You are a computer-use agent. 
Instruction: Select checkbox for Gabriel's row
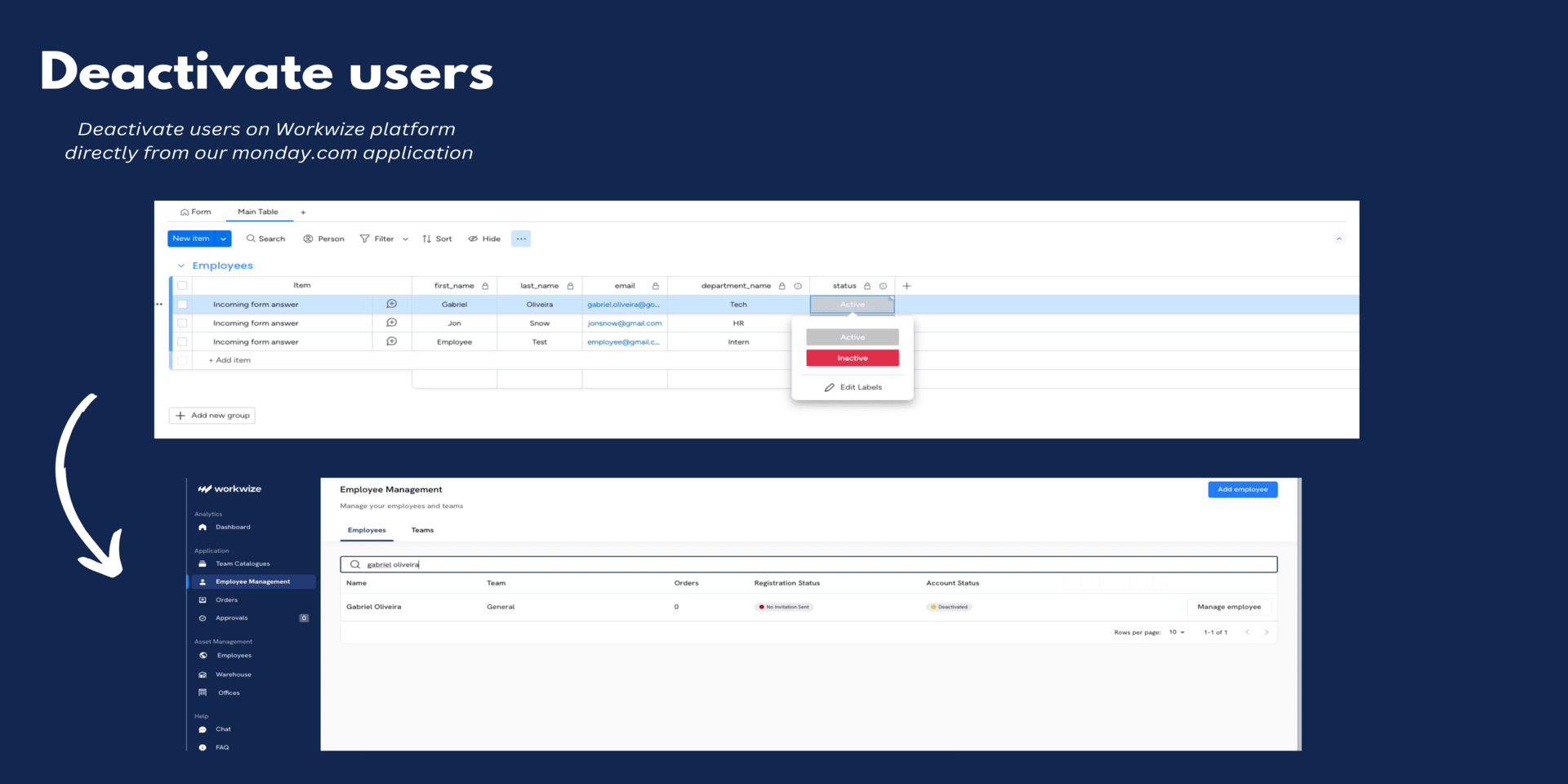(182, 305)
